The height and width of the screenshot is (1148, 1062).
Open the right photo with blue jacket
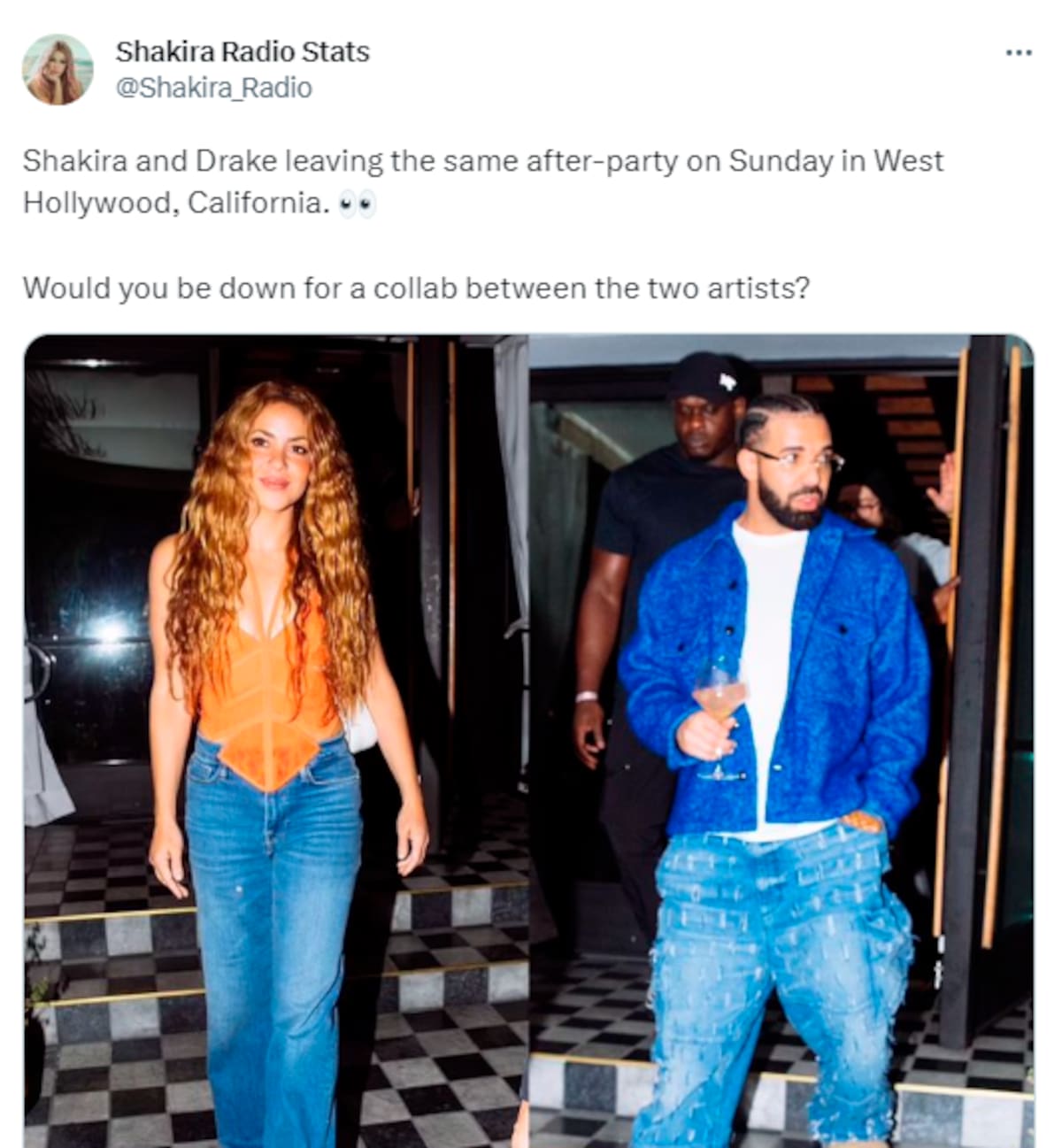781,741
